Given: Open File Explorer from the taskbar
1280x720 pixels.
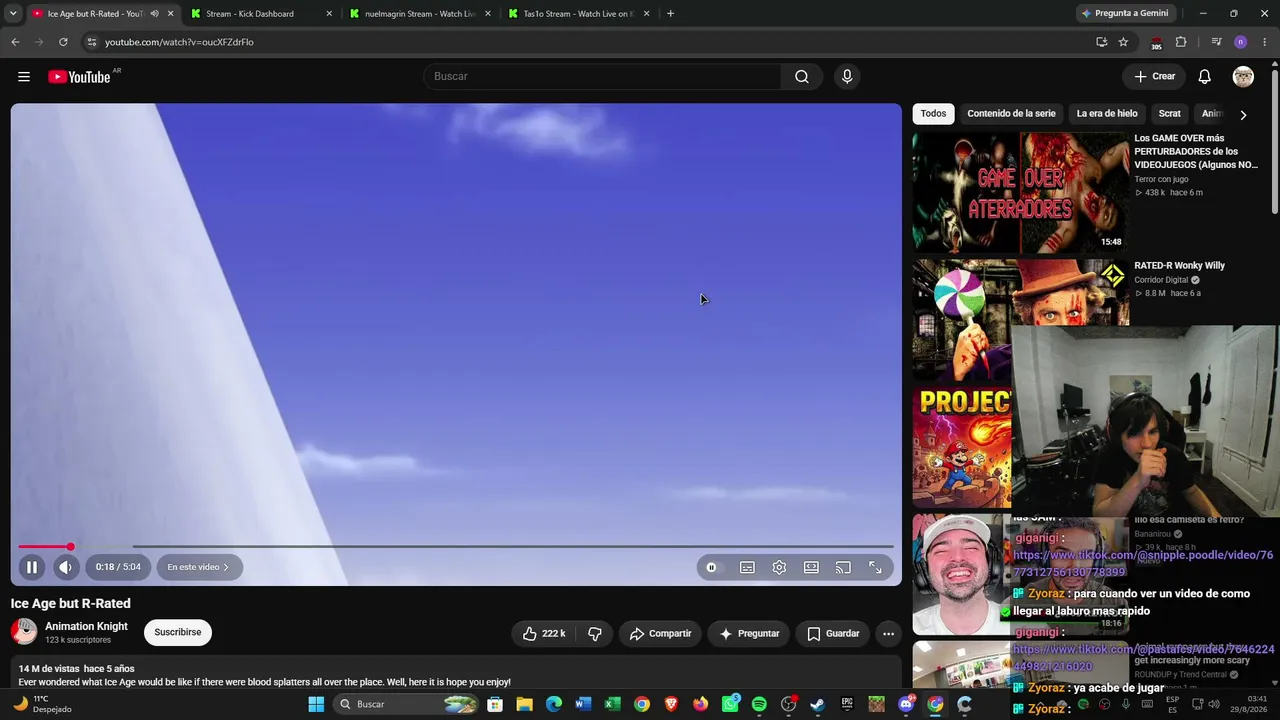Looking at the screenshot, I should tap(525, 704).
